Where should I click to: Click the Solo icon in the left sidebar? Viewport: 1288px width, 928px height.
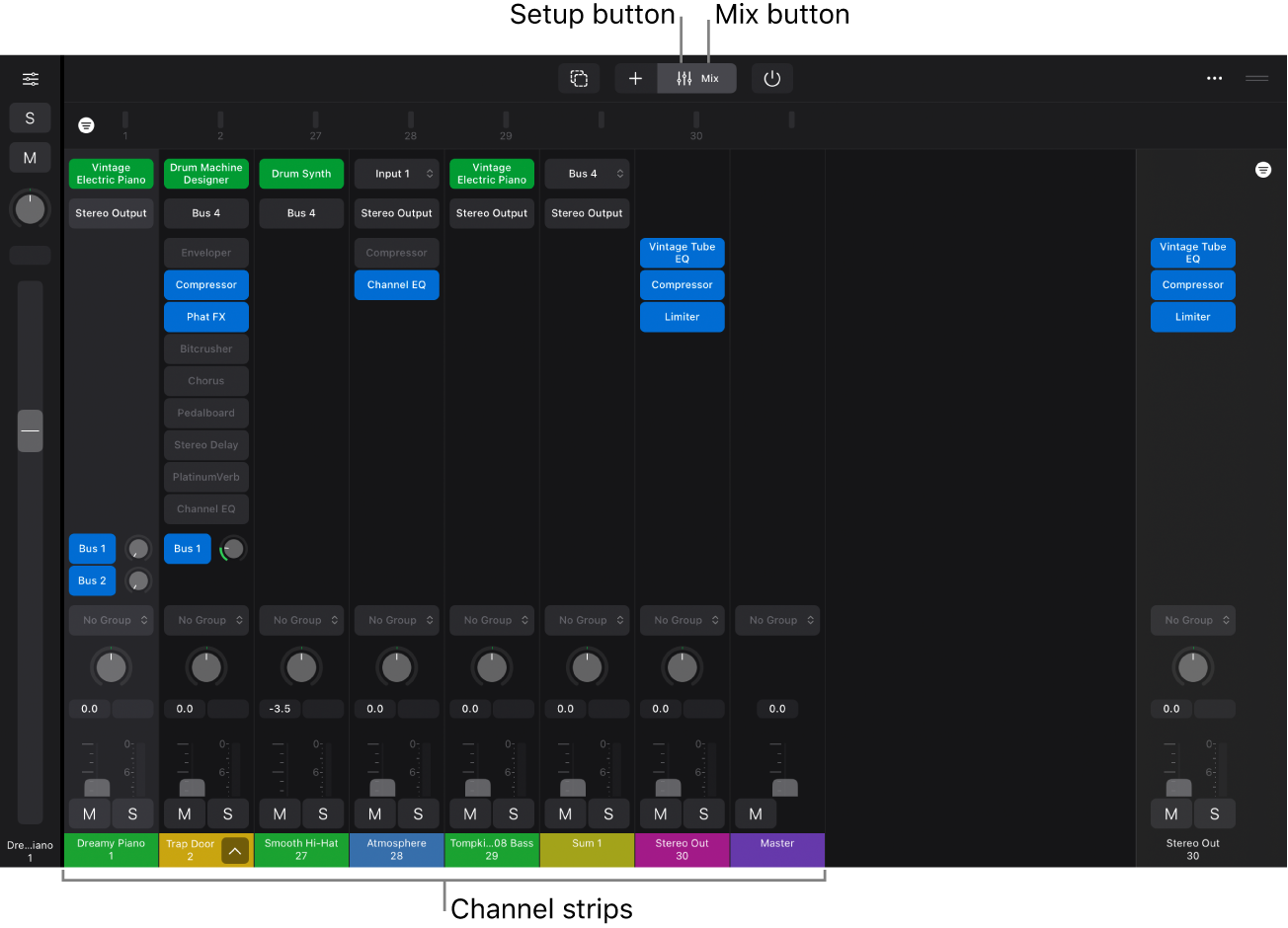coord(30,116)
